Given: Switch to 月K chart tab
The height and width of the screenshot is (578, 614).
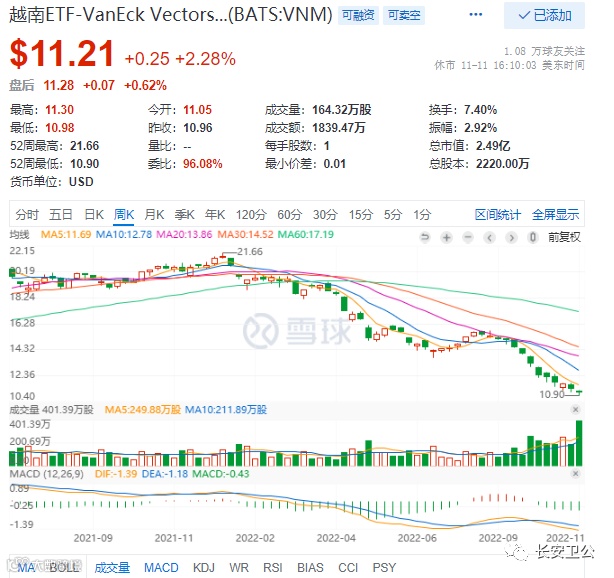Looking at the screenshot, I should click(154, 215).
